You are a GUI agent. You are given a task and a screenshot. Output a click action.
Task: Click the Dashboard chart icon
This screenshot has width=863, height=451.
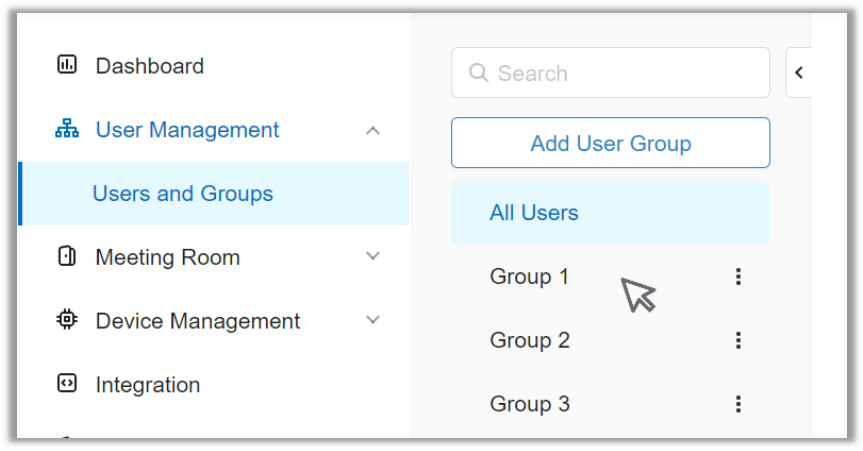coord(67,66)
